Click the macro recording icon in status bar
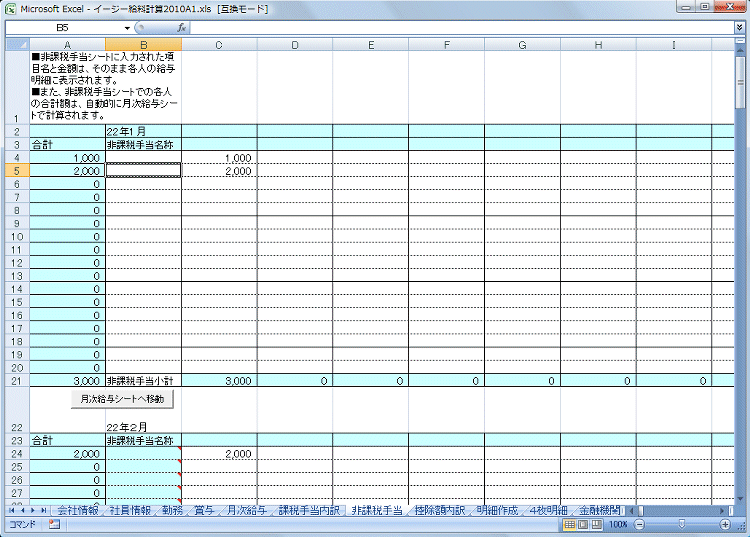The width and height of the screenshot is (750, 537). coord(54,524)
